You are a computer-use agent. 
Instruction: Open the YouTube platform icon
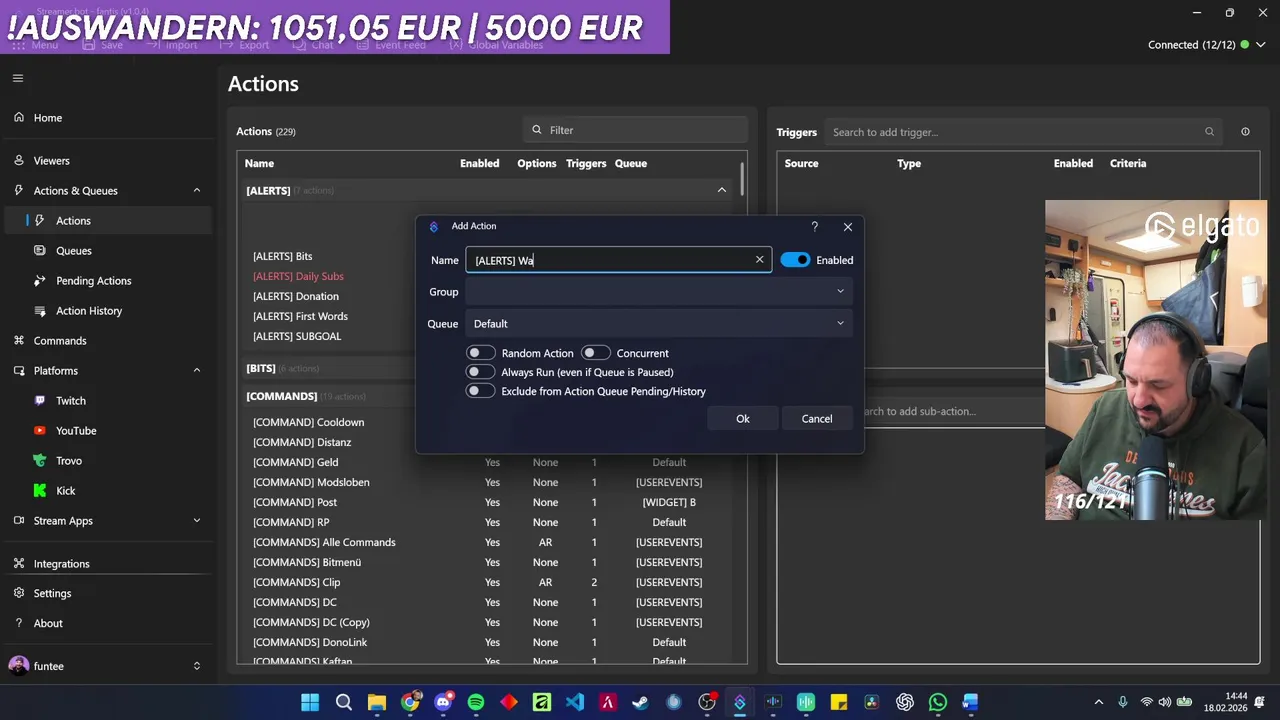click(39, 430)
